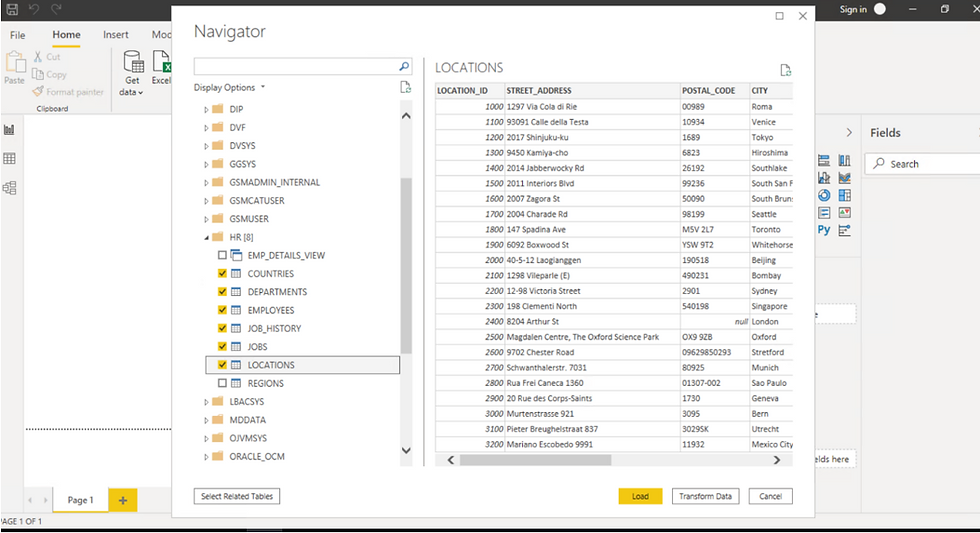Expand the GSMADMIN_INTERNAL folder
Viewport: 980px width, 533px height.
[x=206, y=182]
